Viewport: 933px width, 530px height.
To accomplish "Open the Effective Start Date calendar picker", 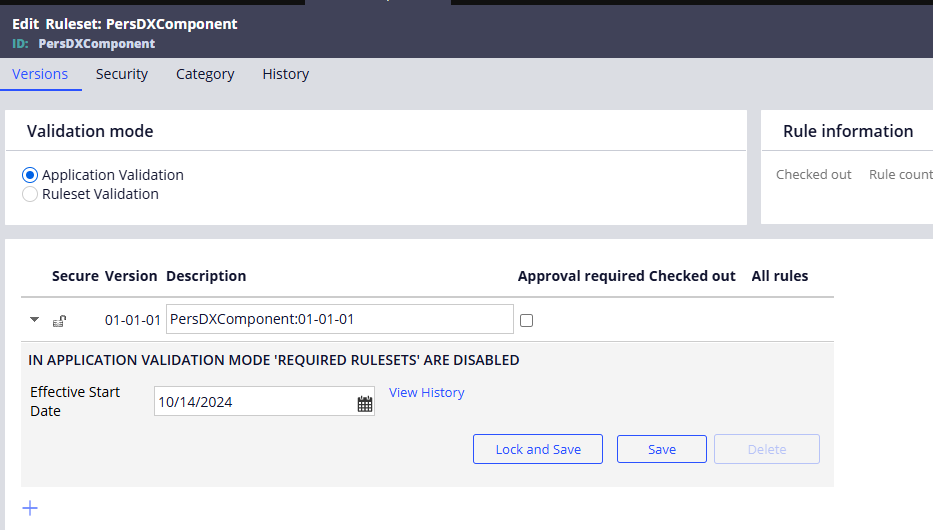I will [x=365, y=404].
